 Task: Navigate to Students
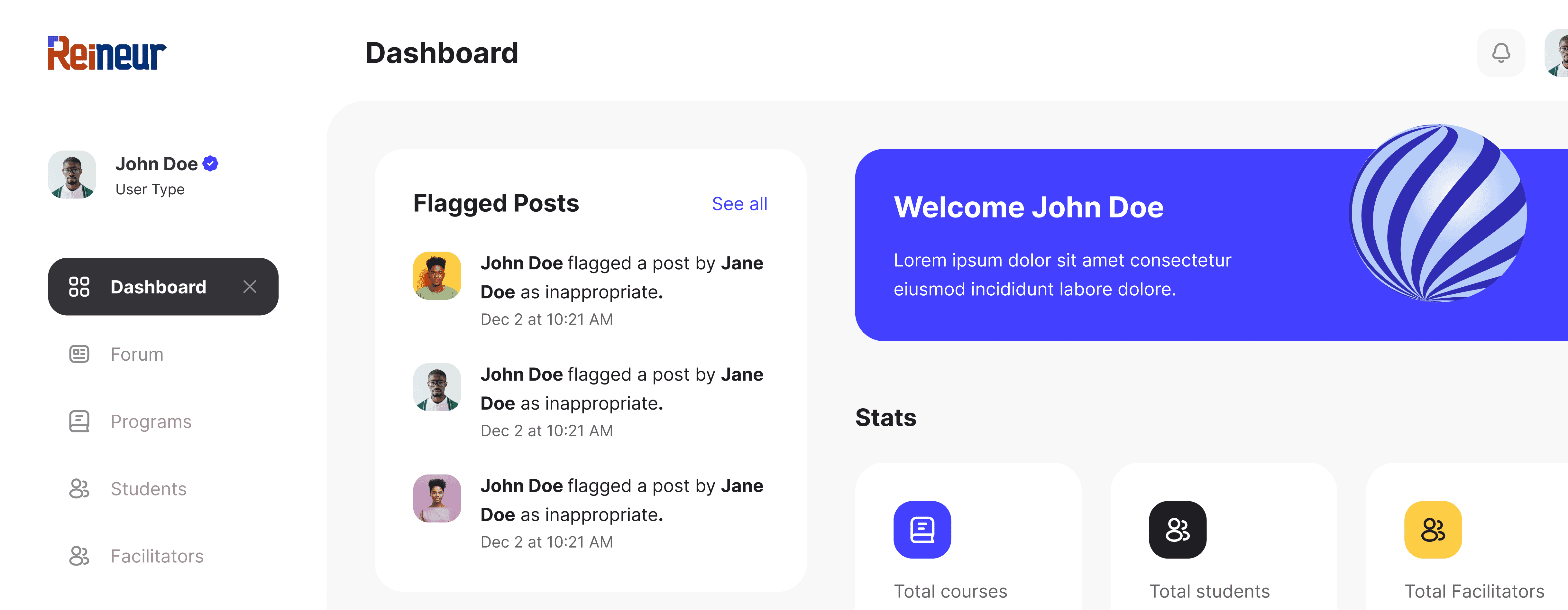(149, 489)
